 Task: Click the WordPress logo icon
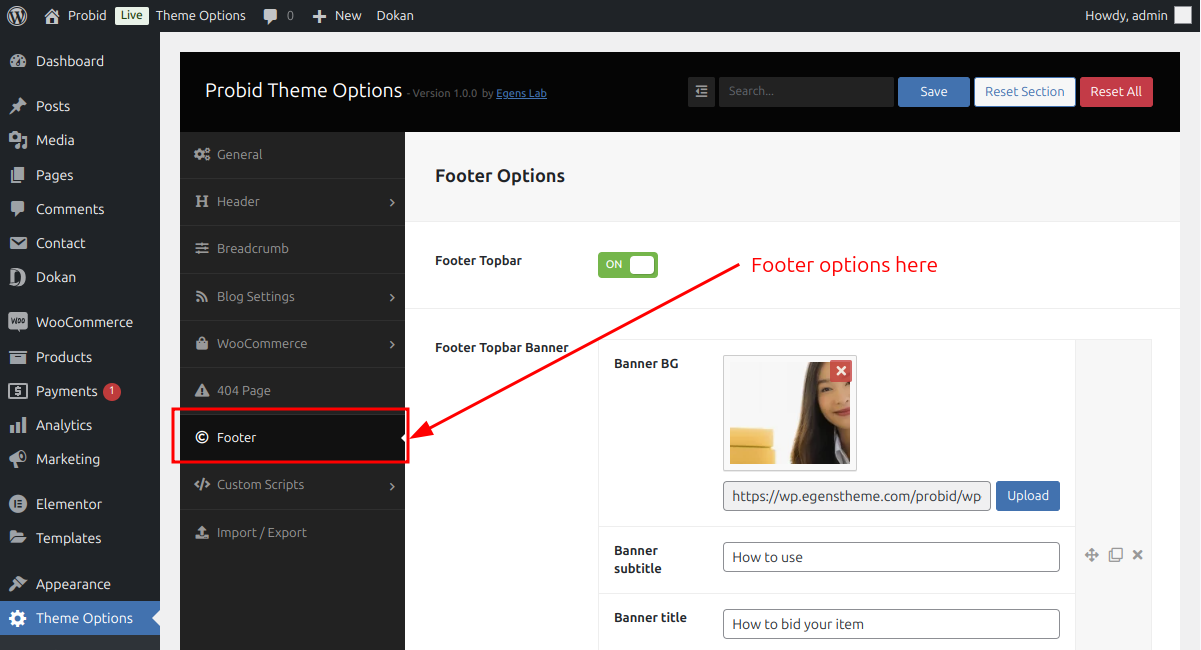[x=16, y=15]
